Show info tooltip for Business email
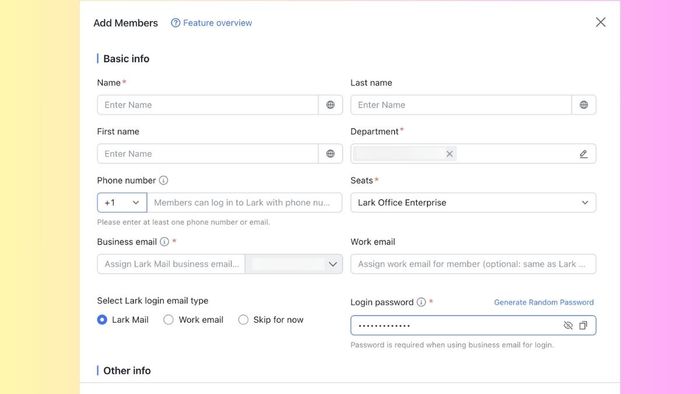This screenshot has height=394, width=700. tap(164, 241)
